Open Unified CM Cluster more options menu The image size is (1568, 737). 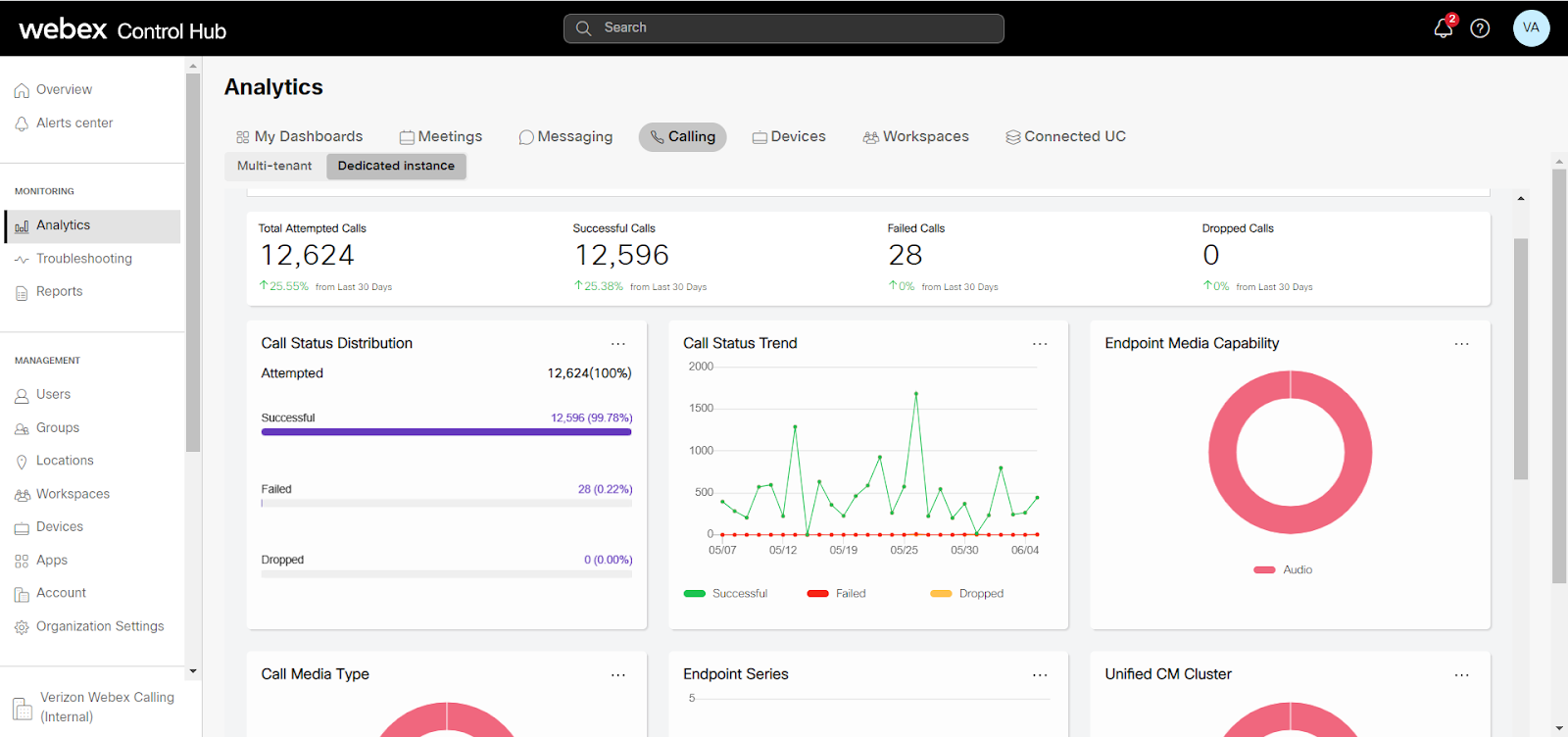click(x=1462, y=675)
